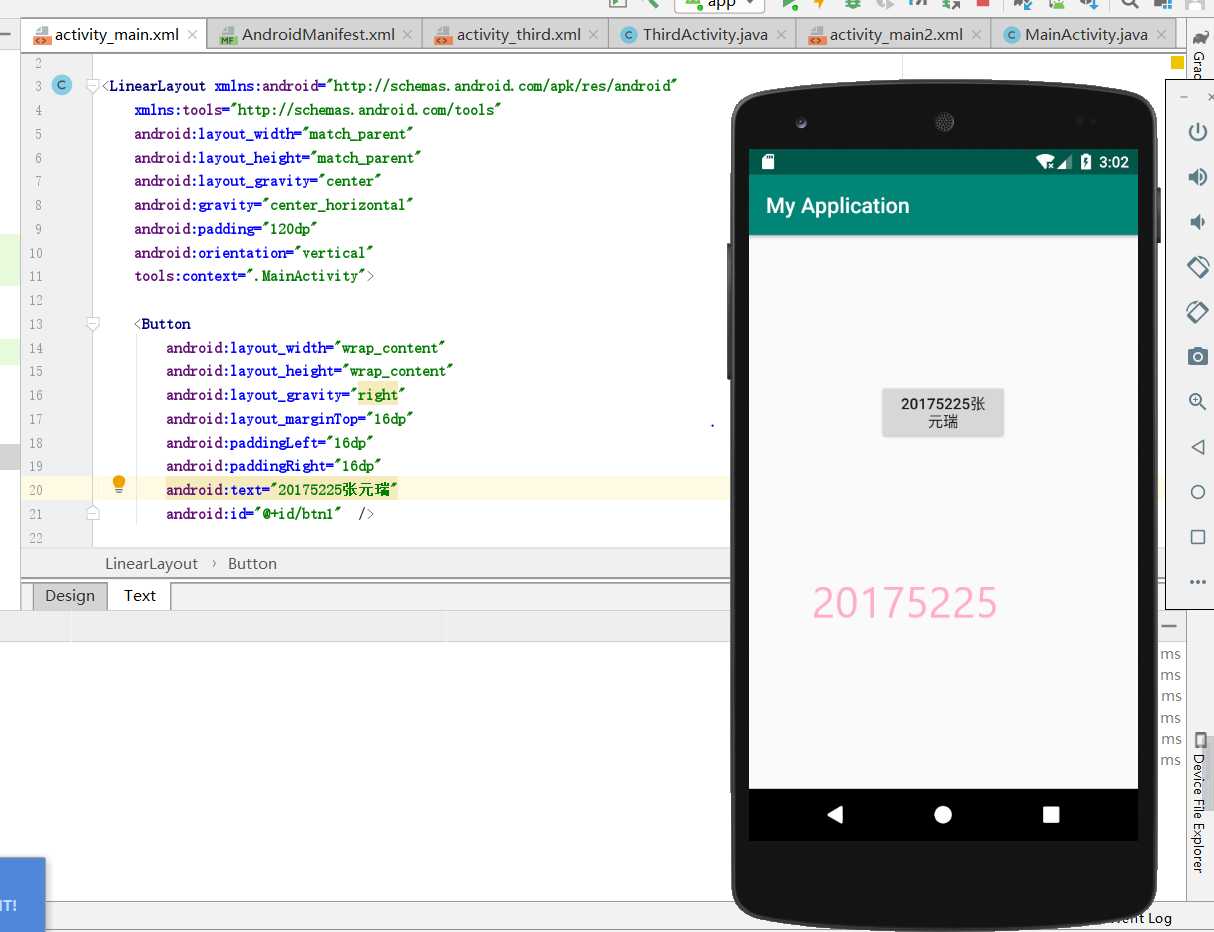The image size is (1214, 932).
Task: Open the MainActivity.java tab
Action: tap(1086, 35)
